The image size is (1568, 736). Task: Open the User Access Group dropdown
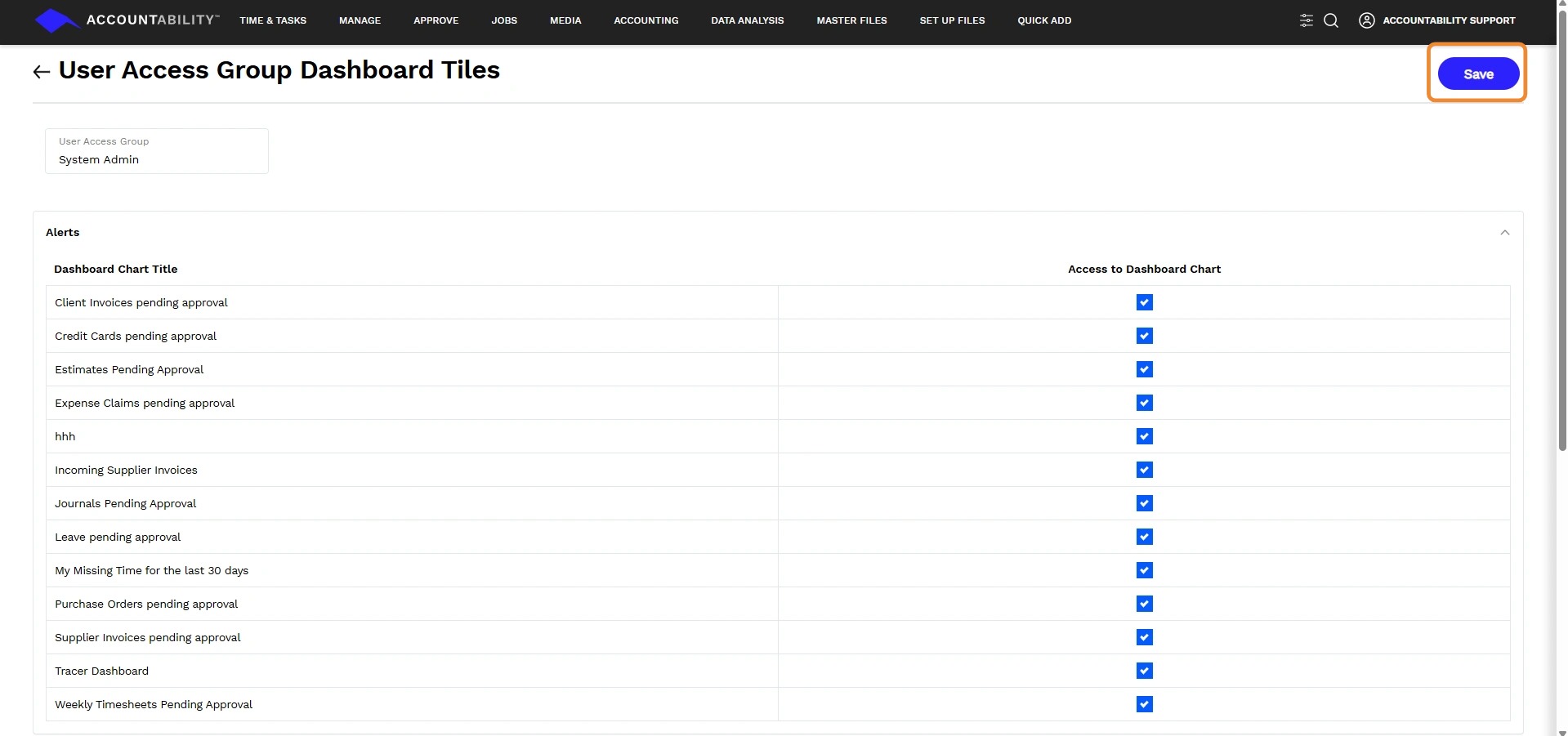(x=156, y=152)
